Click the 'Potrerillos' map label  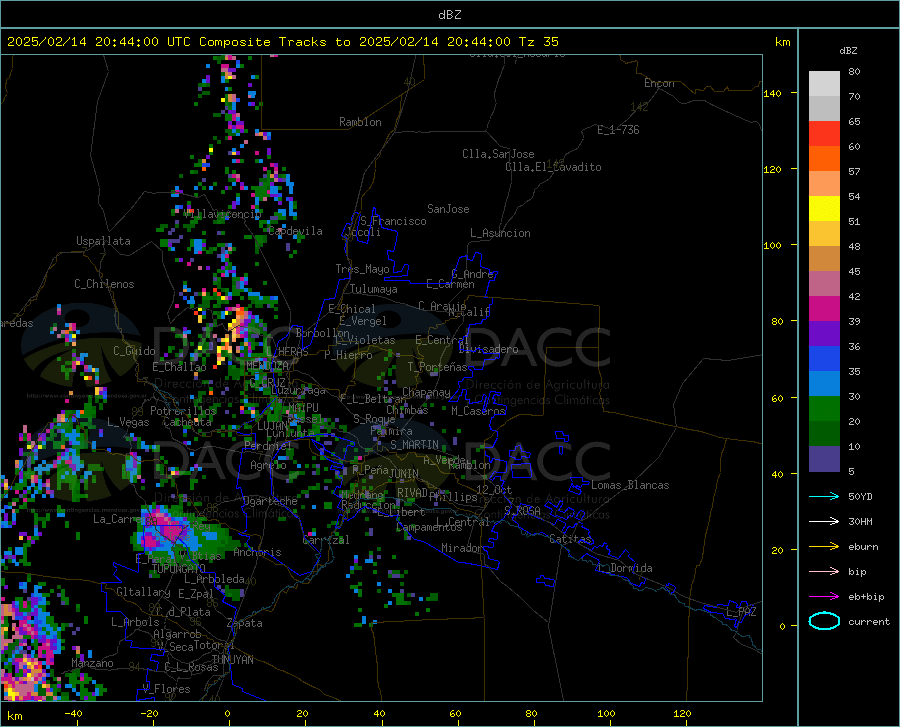183,411
